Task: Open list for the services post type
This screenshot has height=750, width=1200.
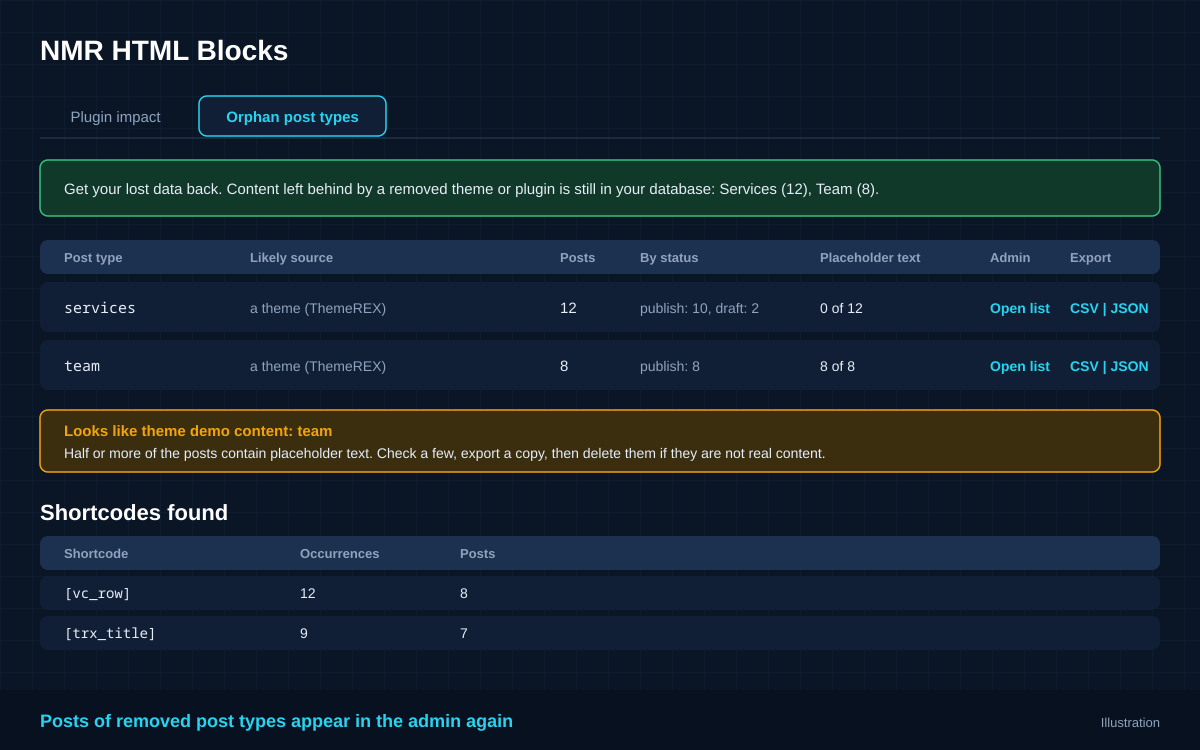Action: [x=1020, y=308]
